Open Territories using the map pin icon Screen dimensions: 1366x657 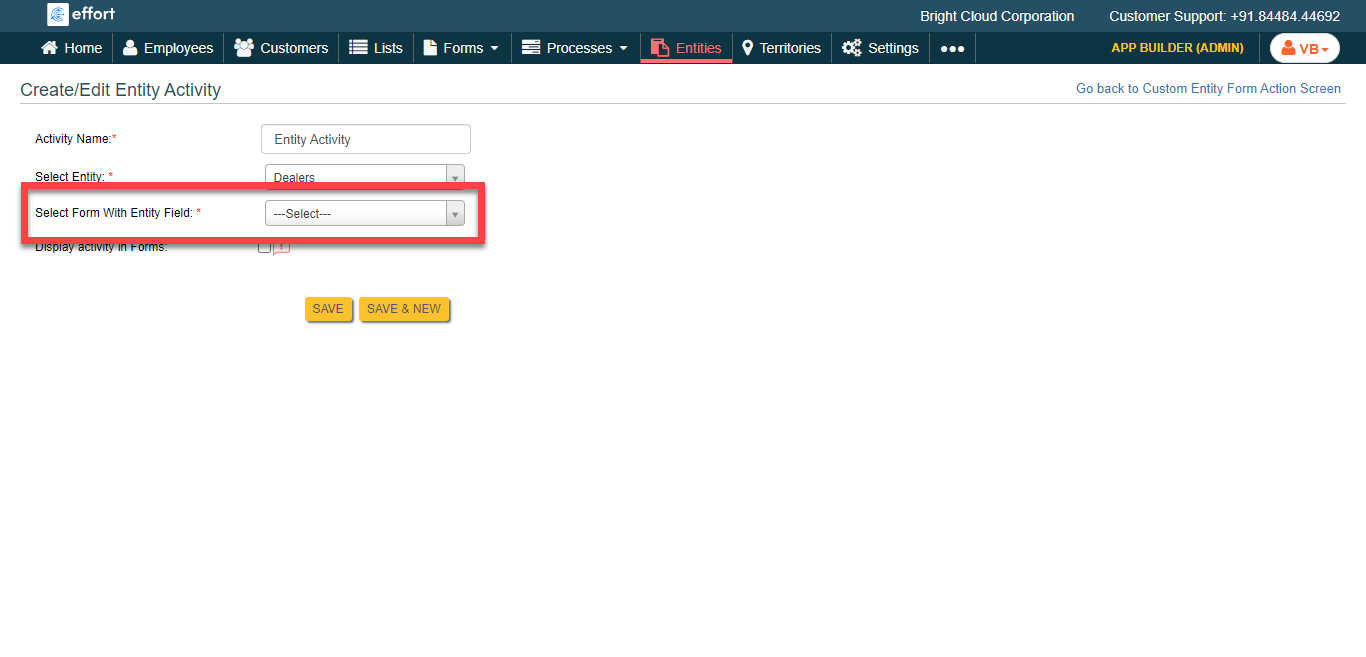pyautogui.click(x=747, y=48)
